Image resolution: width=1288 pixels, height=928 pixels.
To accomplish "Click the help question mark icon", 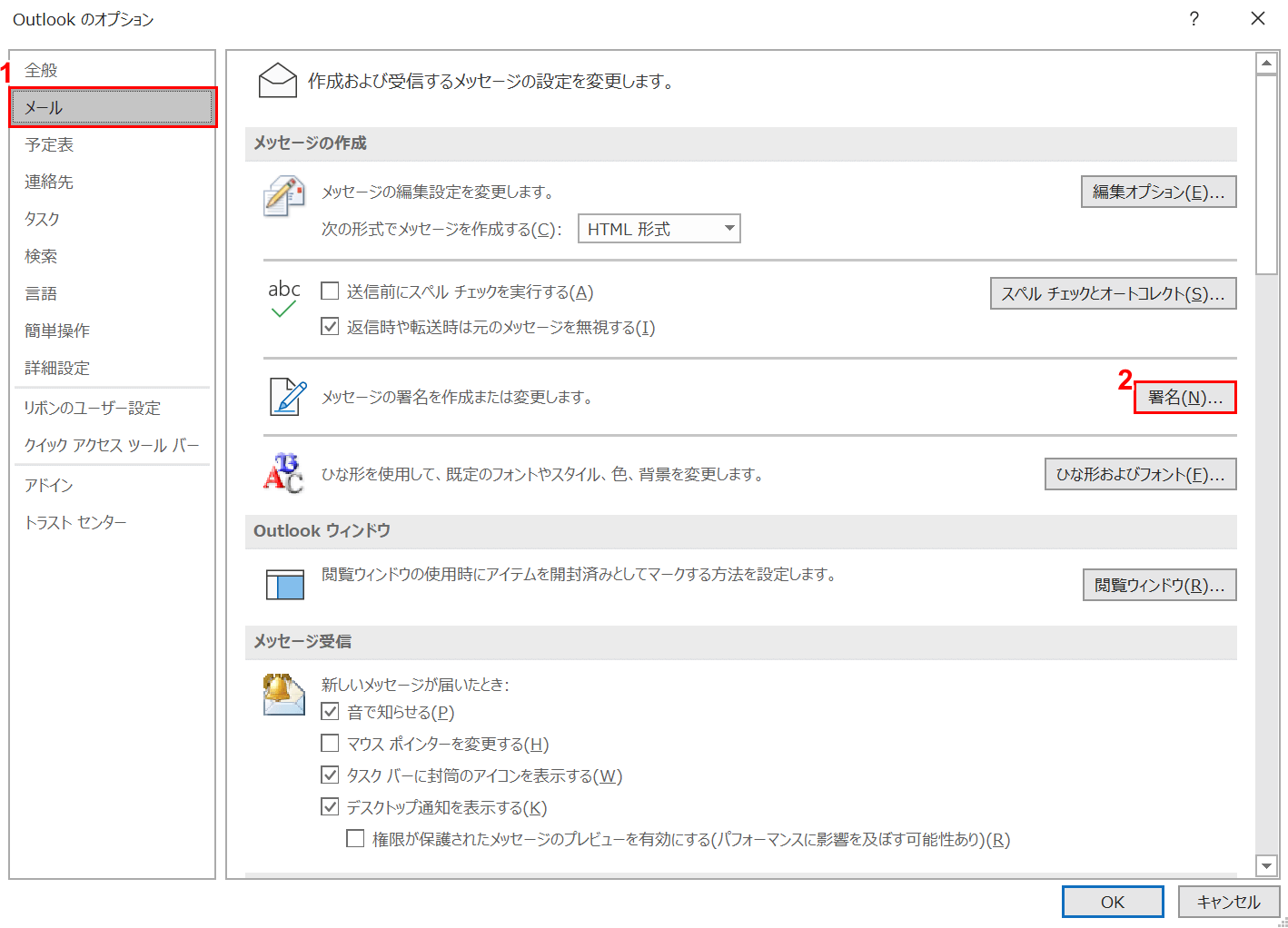I will click(1194, 18).
